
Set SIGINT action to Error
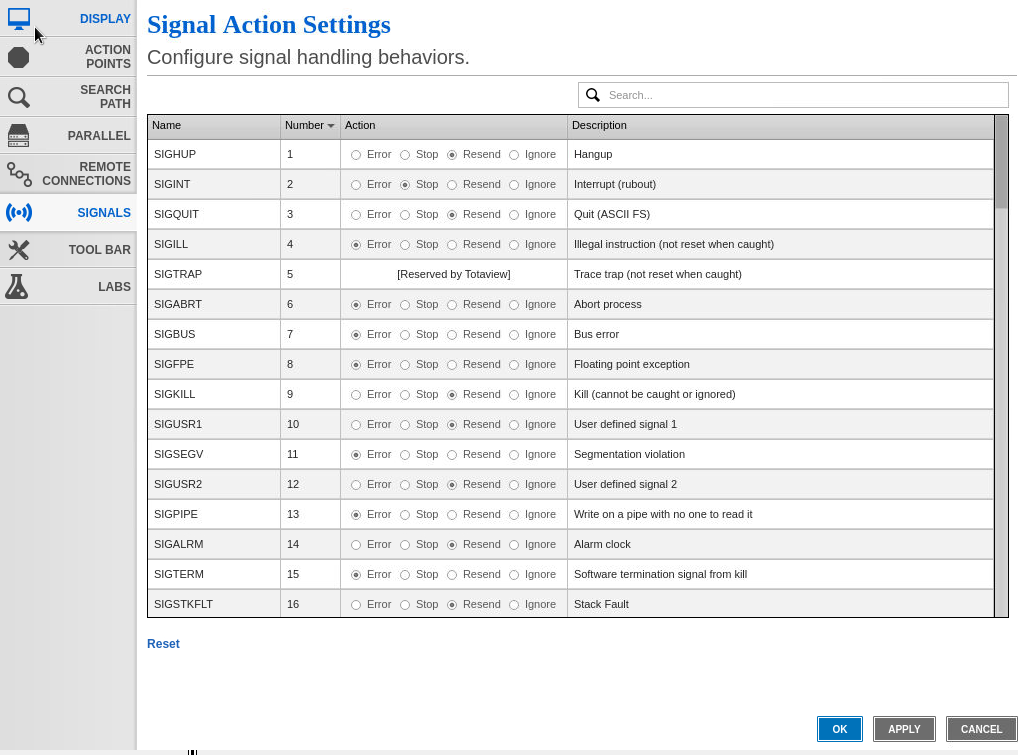point(356,185)
